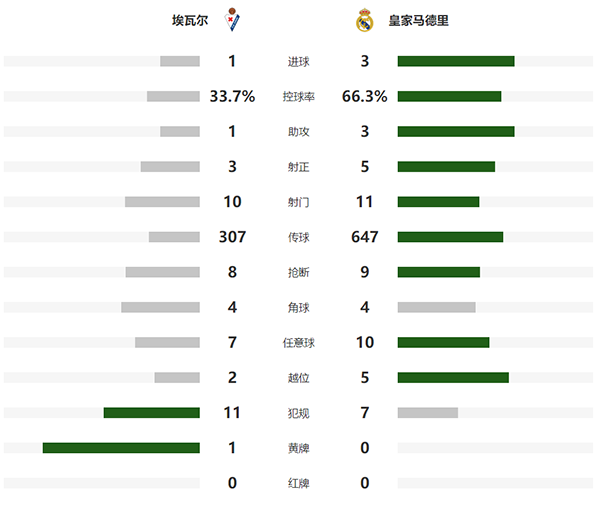The width and height of the screenshot is (600, 506).
Task: Click Eibar's green 黄牌 bar
Action: (121, 447)
